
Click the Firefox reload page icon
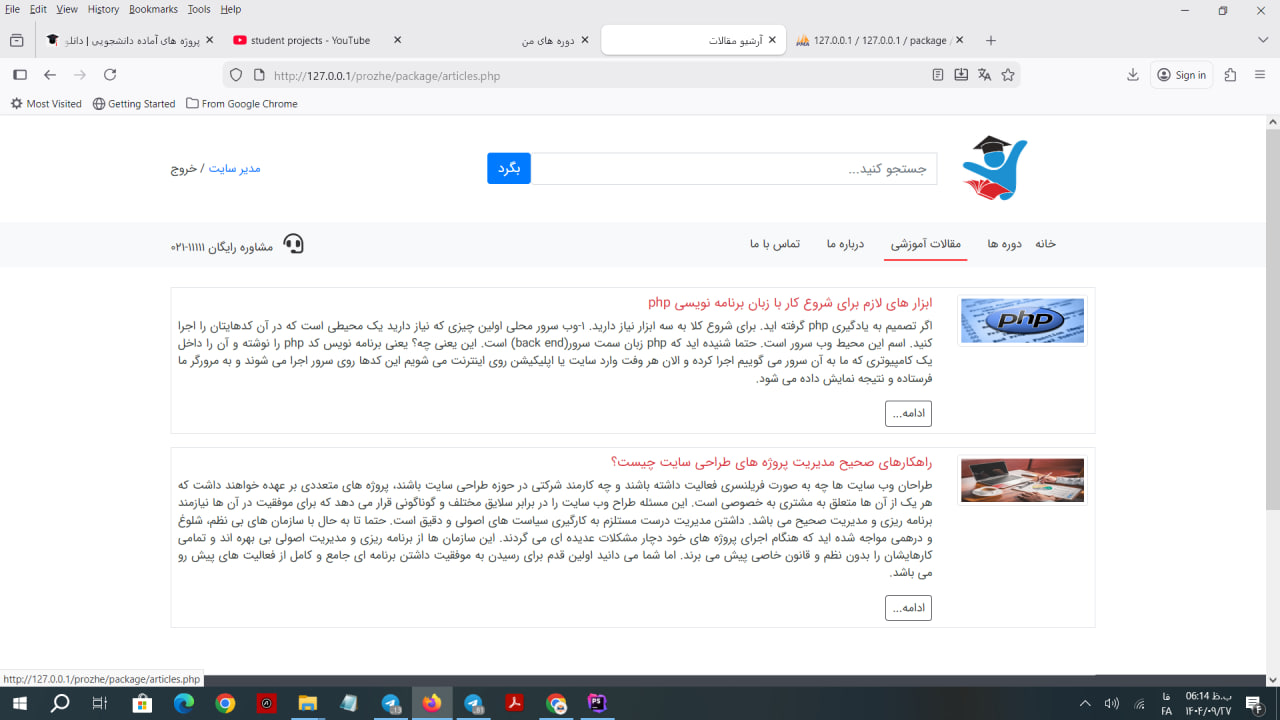110,75
